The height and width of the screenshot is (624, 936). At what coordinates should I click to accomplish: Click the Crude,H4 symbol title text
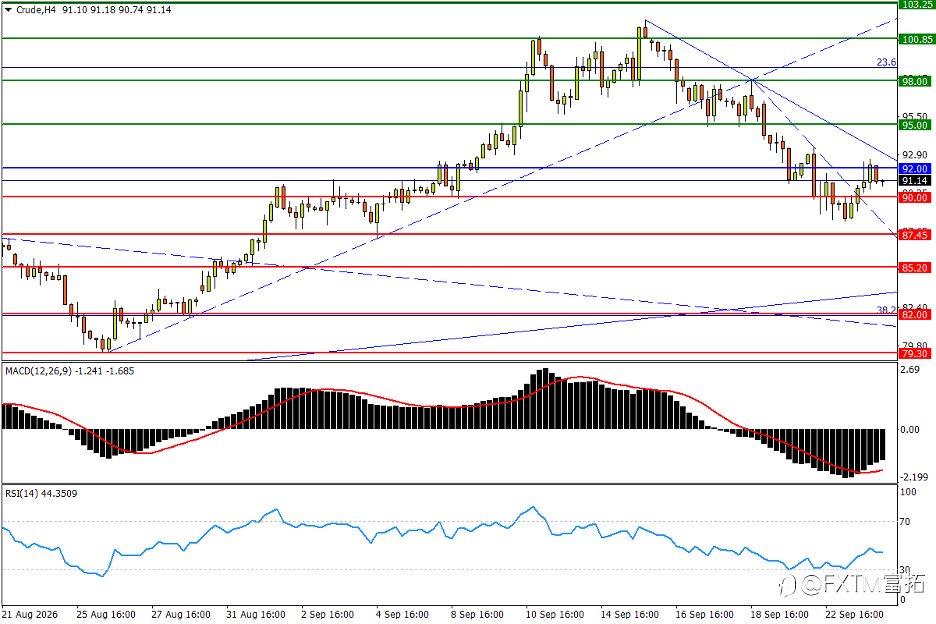tap(36, 10)
